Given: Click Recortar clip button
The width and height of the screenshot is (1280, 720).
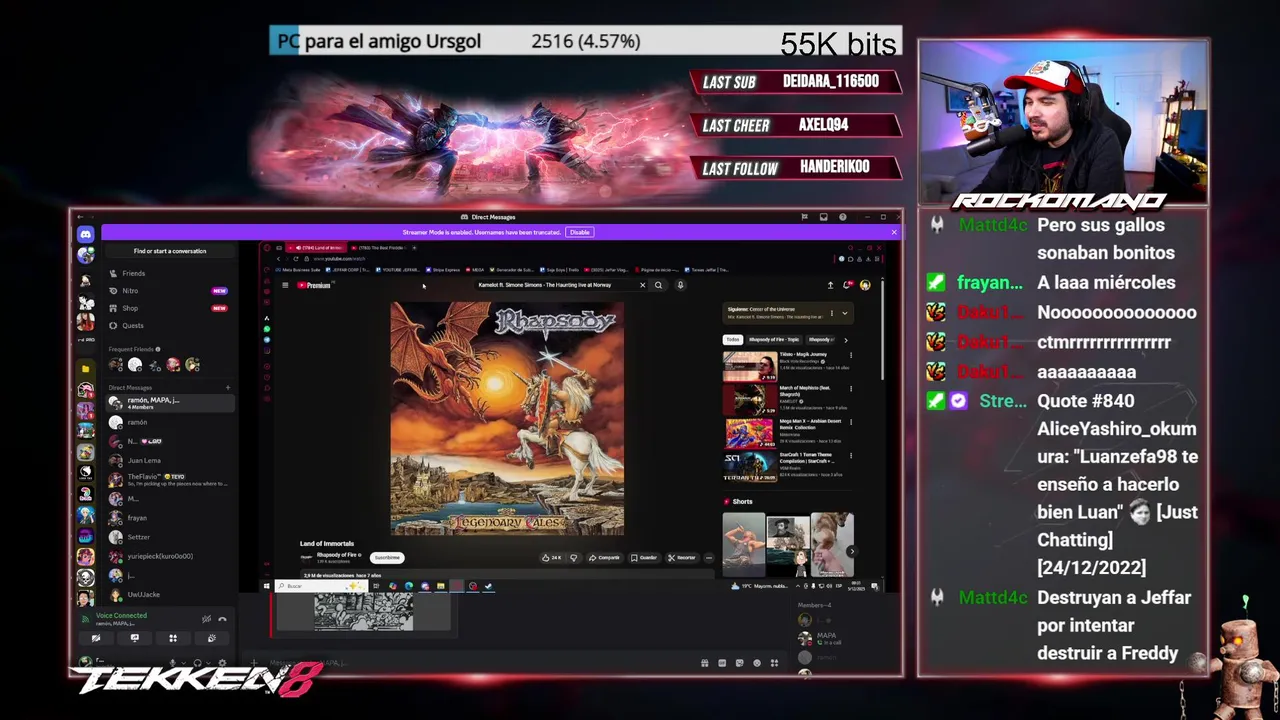Looking at the screenshot, I should pyautogui.click(x=682, y=557).
